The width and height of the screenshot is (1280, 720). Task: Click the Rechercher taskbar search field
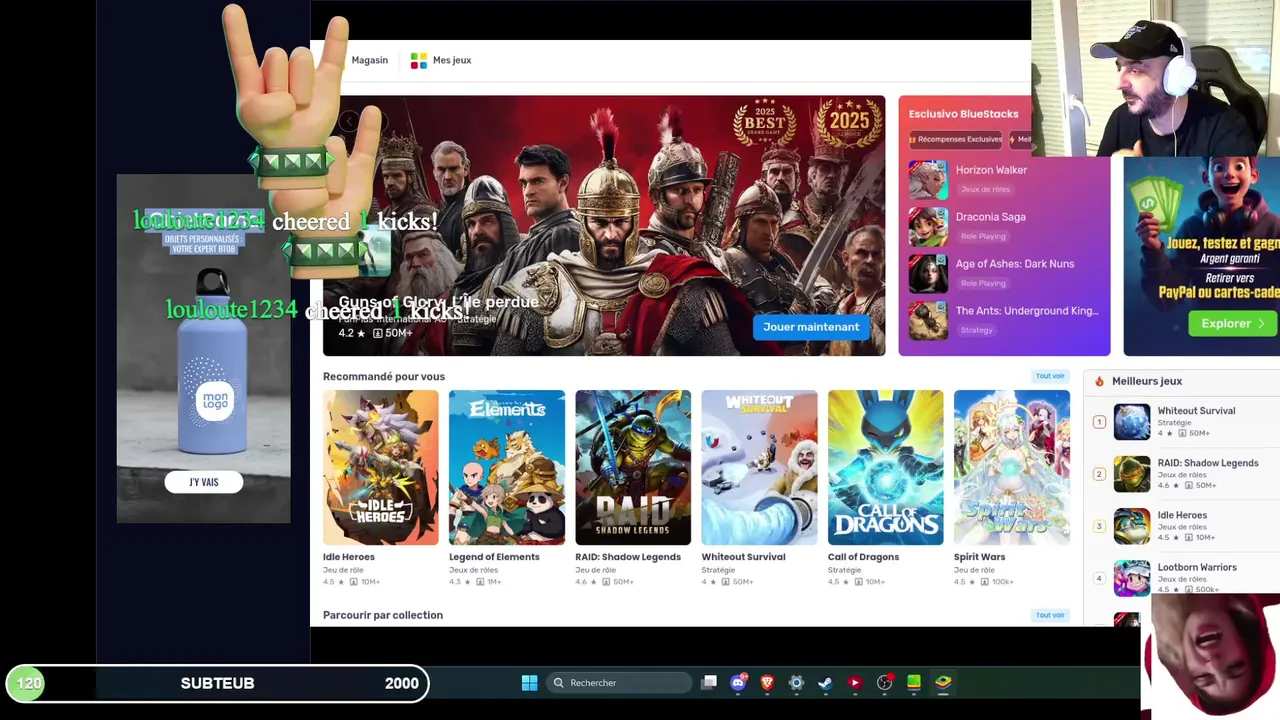click(620, 683)
